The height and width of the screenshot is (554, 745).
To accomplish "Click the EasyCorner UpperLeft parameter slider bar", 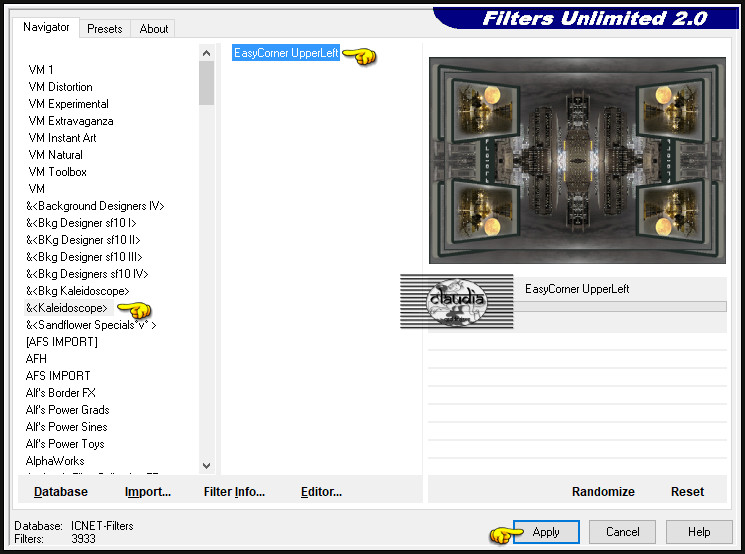I will pos(621,306).
